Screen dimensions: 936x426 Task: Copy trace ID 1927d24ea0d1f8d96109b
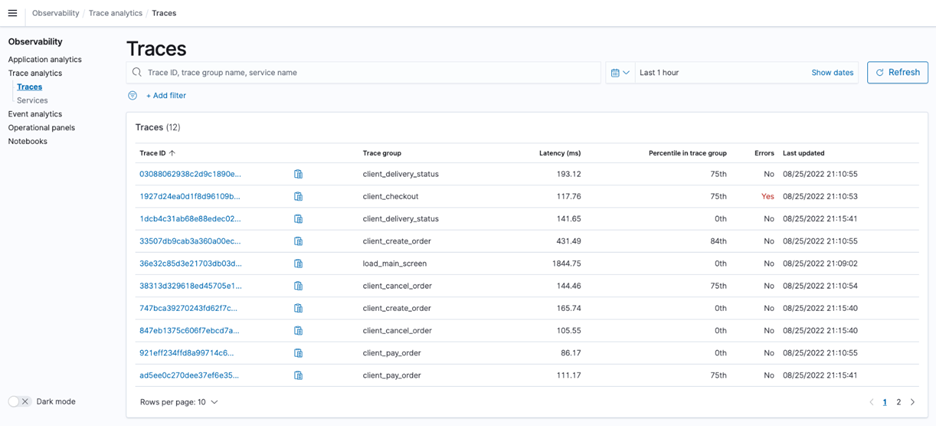[298, 196]
